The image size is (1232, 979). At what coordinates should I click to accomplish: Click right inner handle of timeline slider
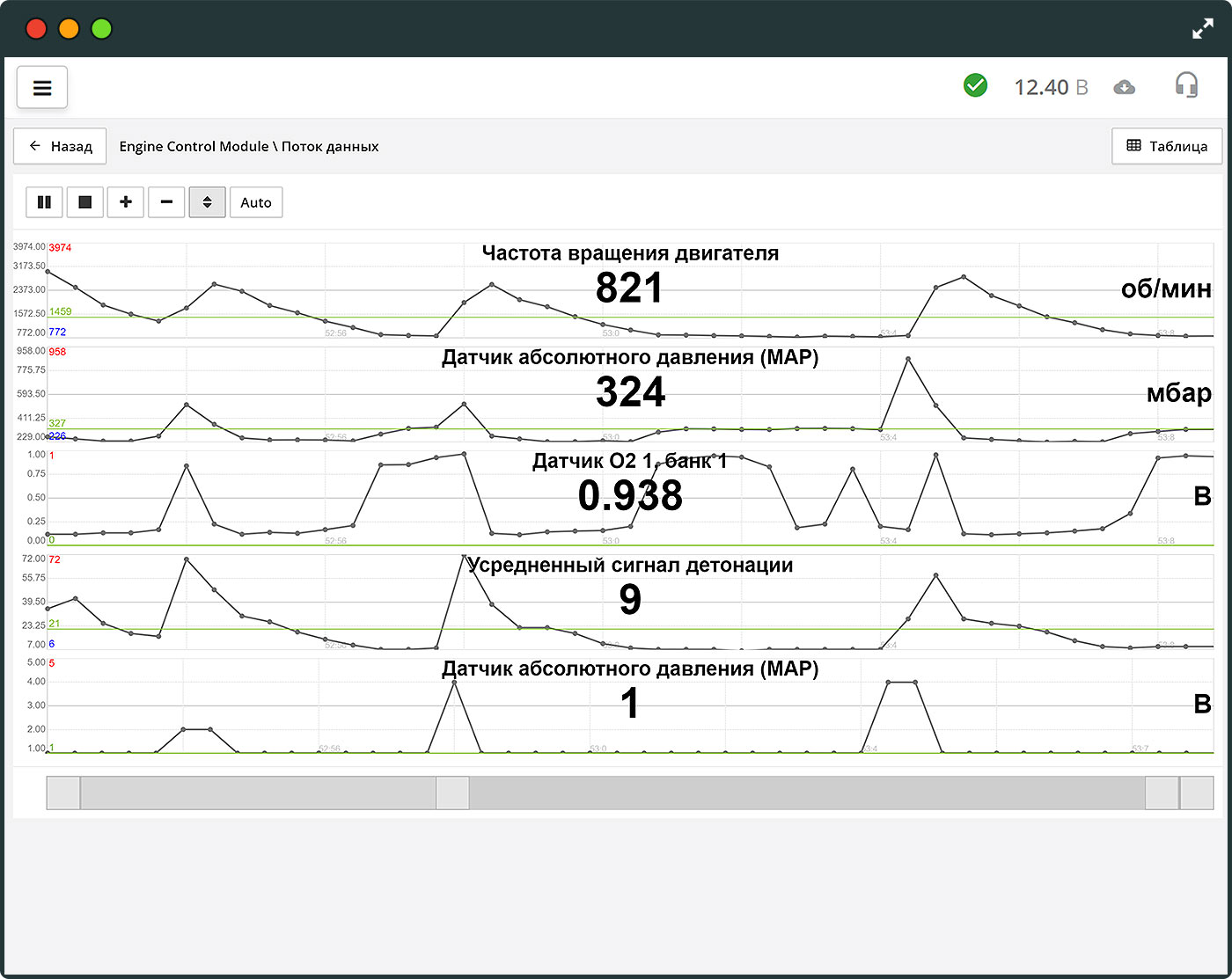(x=1162, y=793)
